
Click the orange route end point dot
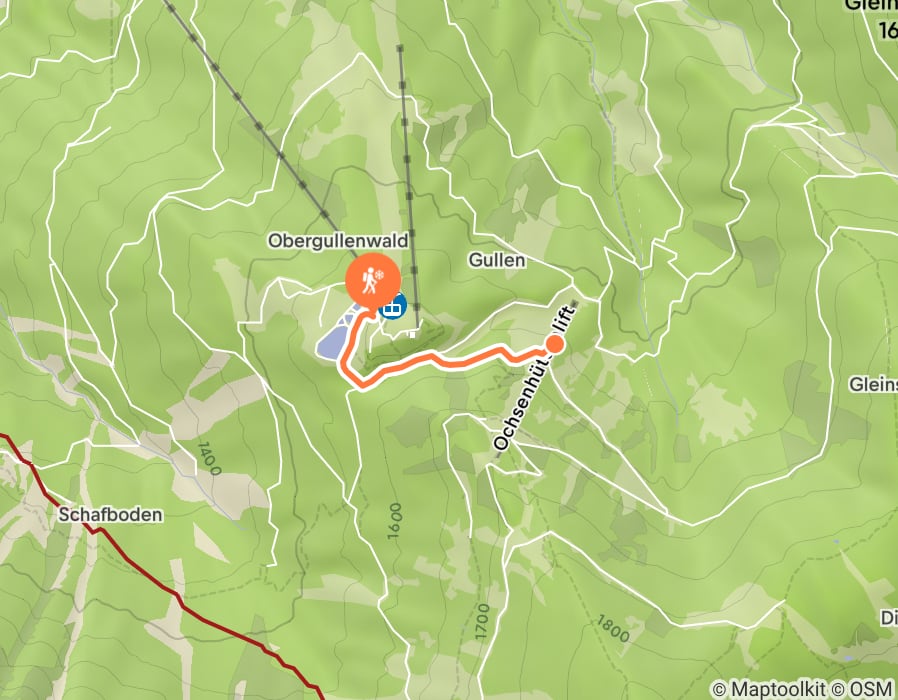click(554, 344)
